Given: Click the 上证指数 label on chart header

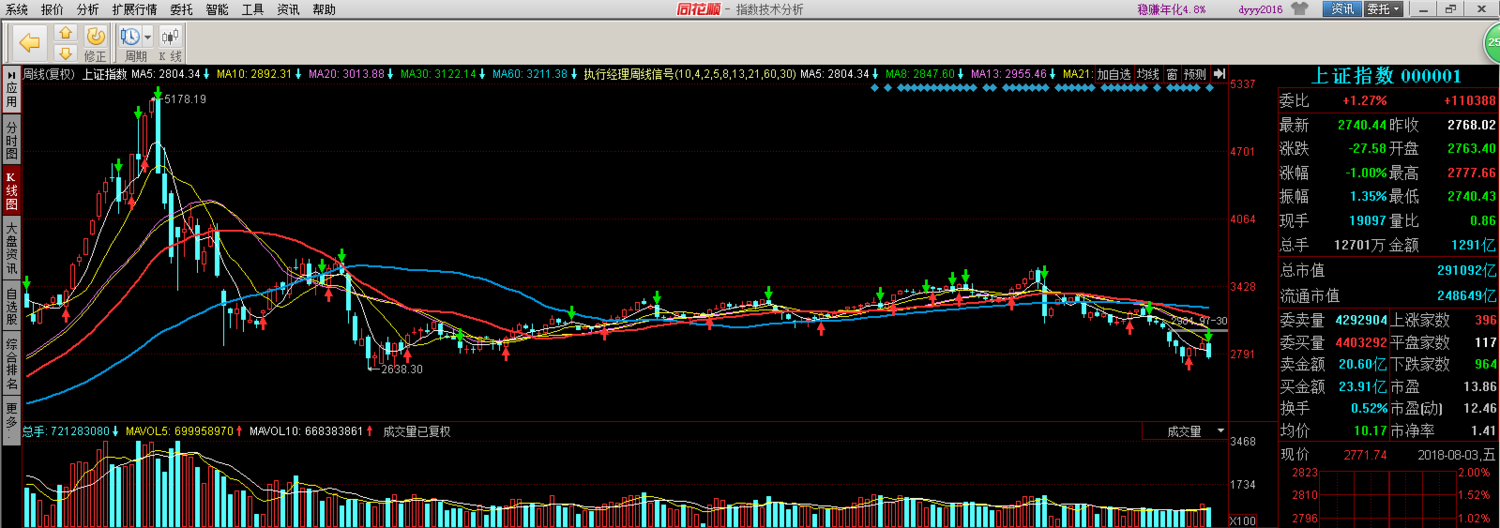Looking at the screenshot, I should click(x=104, y=74).
